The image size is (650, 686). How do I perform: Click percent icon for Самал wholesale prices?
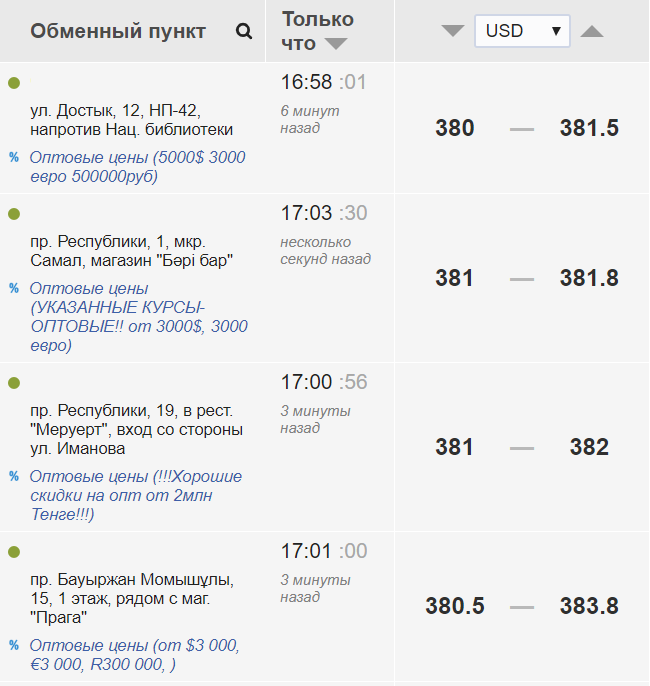pyautogui.click(x=14, y=288)
